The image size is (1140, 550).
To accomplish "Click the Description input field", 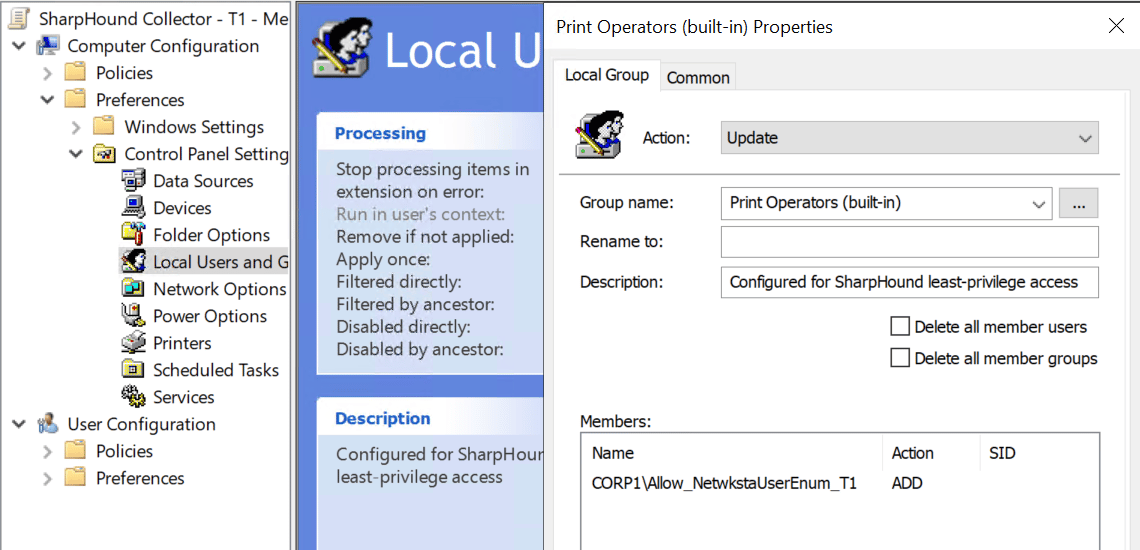I will (910, 282).
